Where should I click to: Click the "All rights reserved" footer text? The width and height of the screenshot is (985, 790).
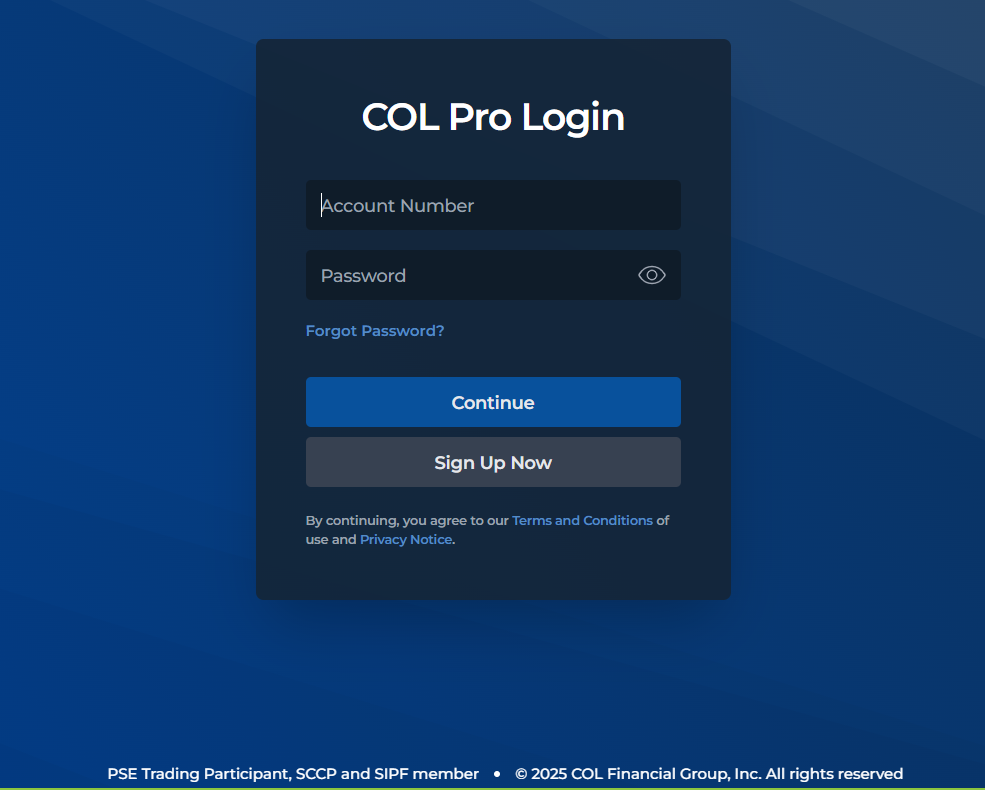(x=834, y=774)
